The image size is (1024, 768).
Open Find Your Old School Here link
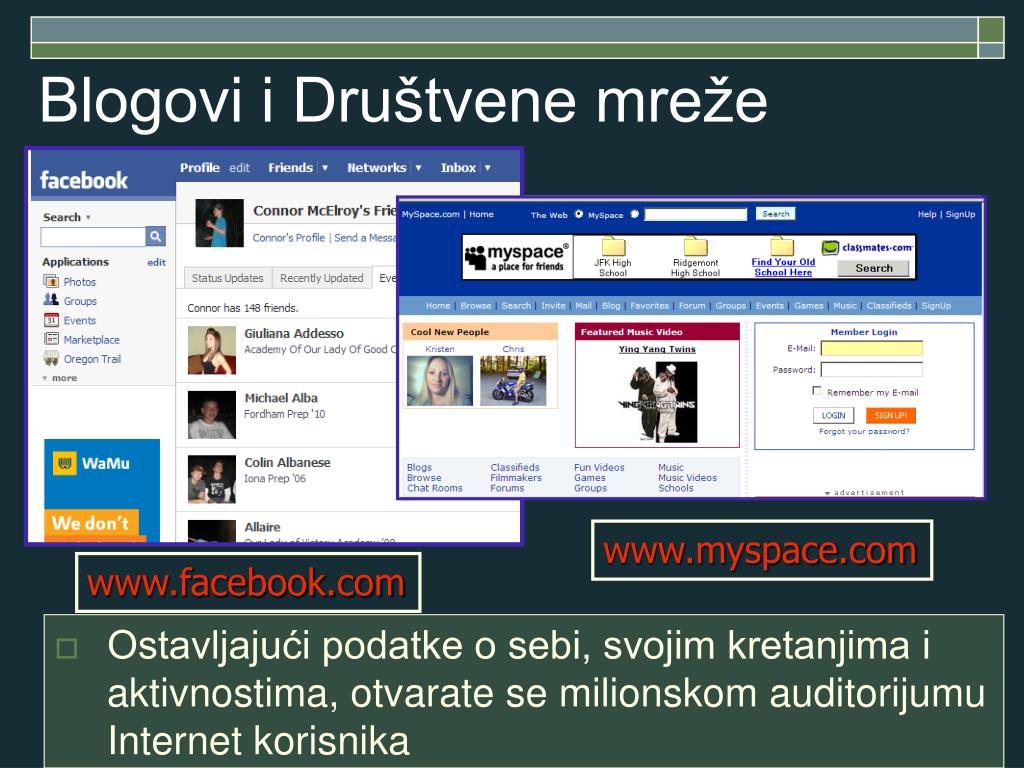click(783, 267)
